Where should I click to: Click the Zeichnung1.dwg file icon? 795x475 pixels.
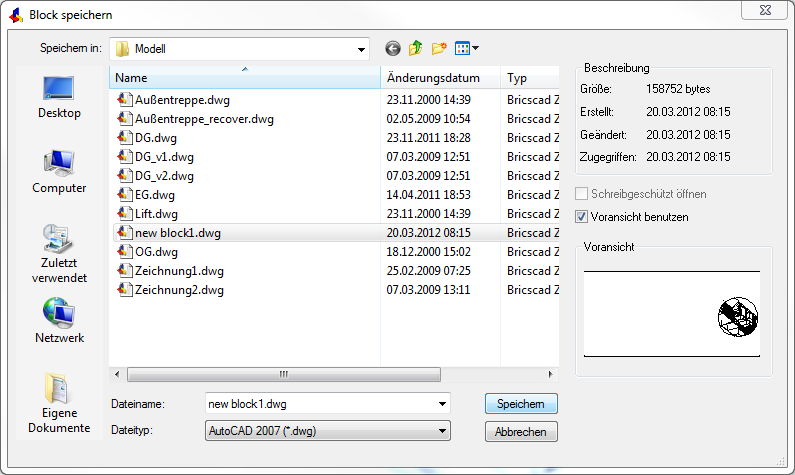(125, 271)
